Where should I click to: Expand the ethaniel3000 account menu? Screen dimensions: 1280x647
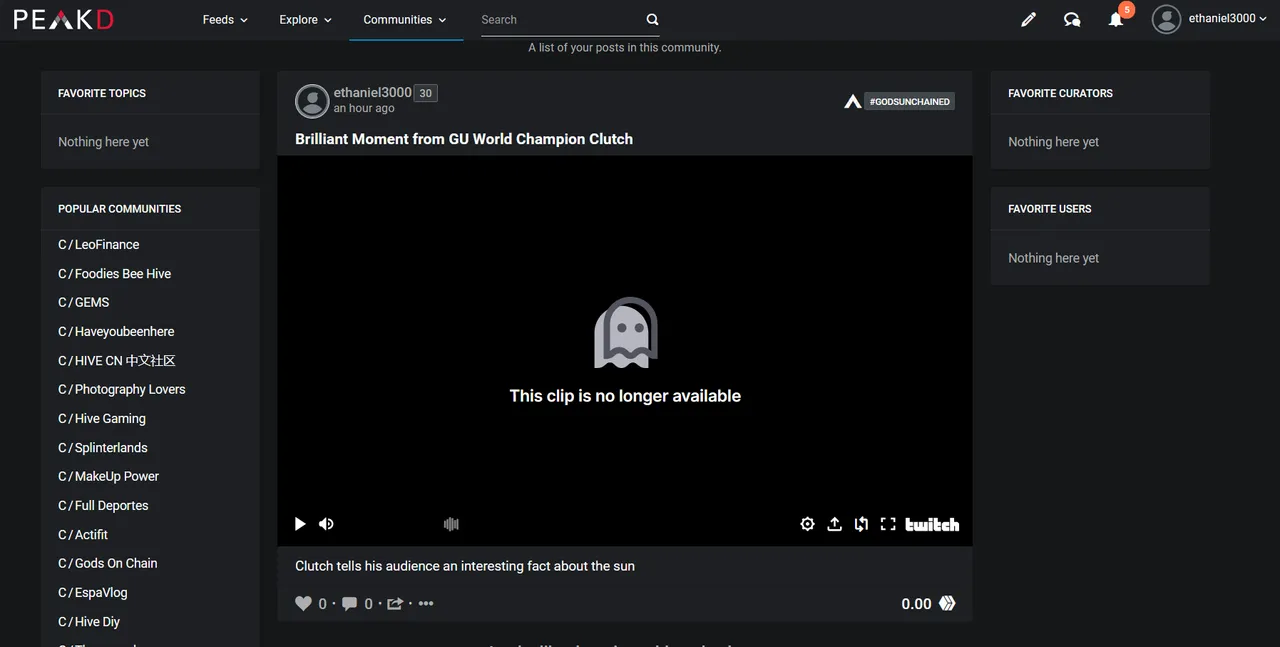[x=1228, y=18]
